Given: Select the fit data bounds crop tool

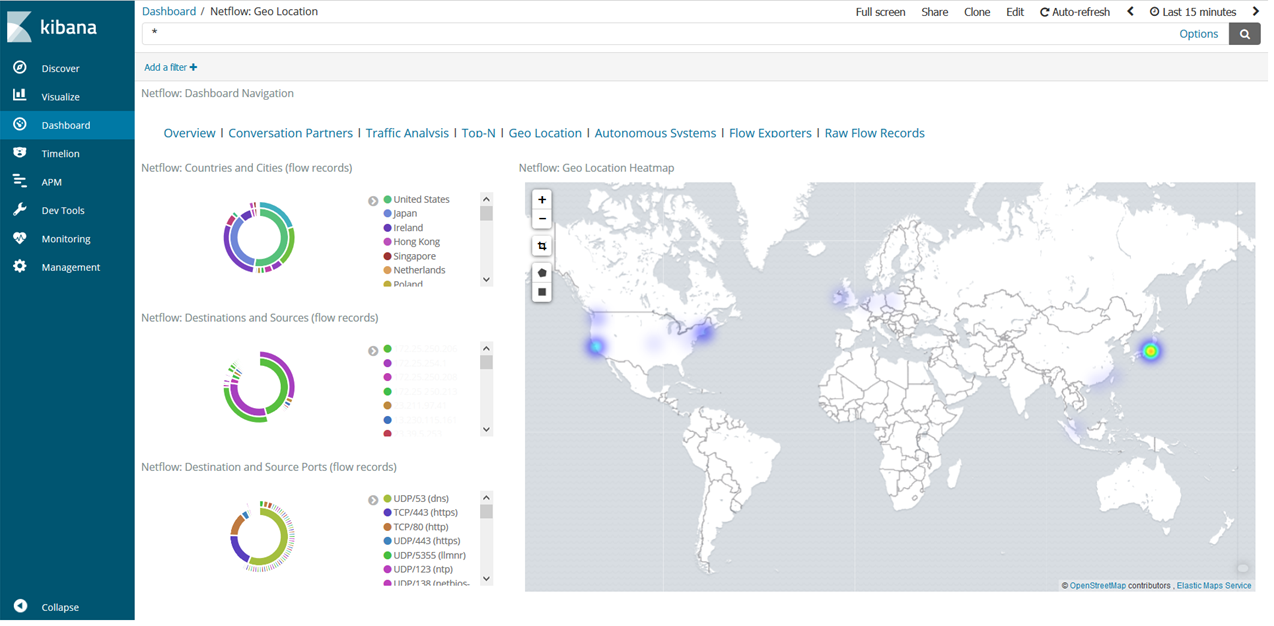Looking at the screenshot, I should point(542,246).
